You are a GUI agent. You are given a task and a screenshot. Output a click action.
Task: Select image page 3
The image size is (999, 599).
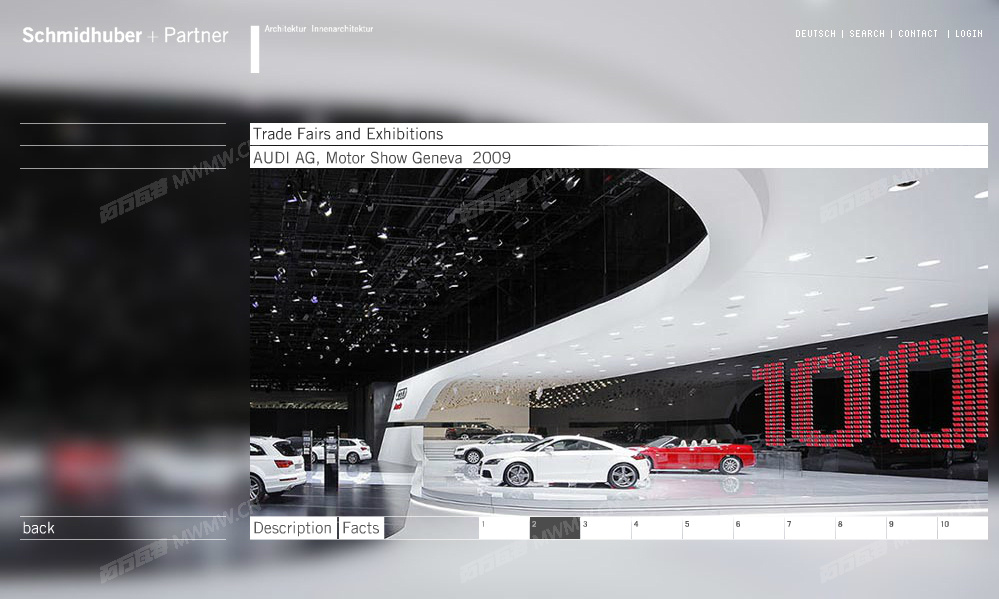coord(606,528)
